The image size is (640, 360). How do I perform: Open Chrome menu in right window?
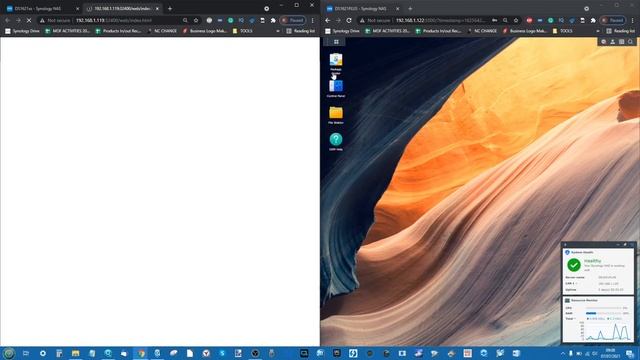click(633, 20)
